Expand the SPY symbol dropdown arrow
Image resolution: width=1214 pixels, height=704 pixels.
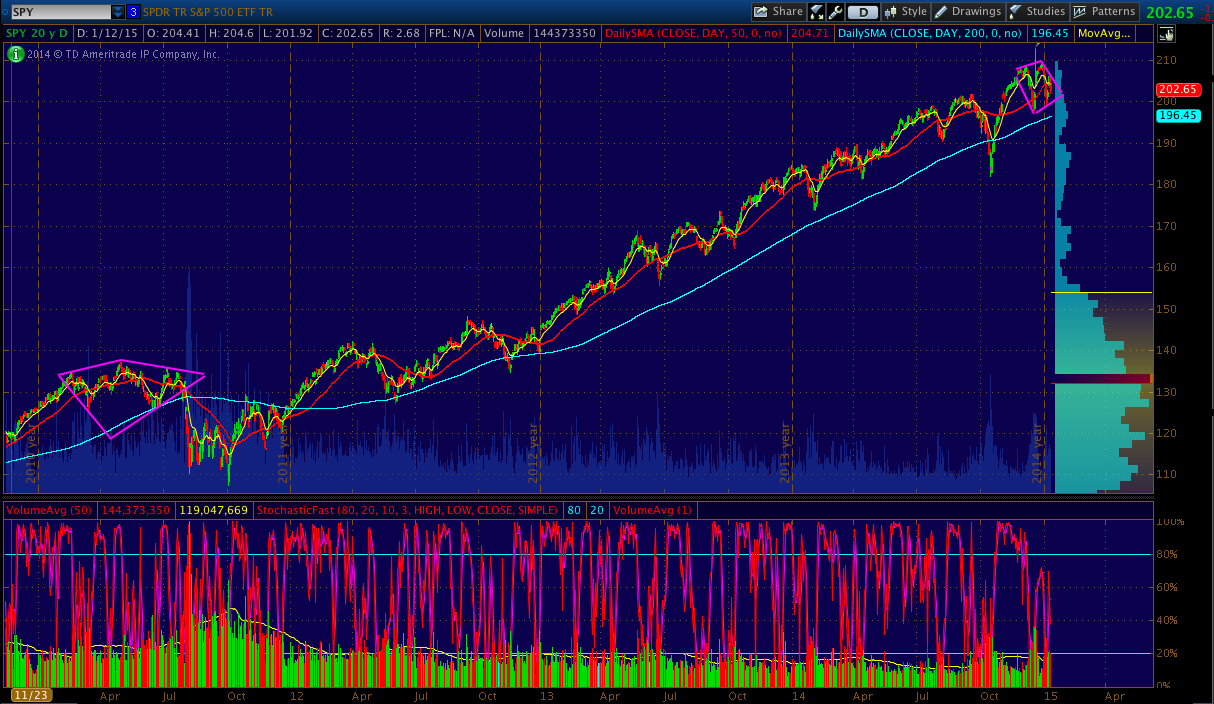pos(118,12)
